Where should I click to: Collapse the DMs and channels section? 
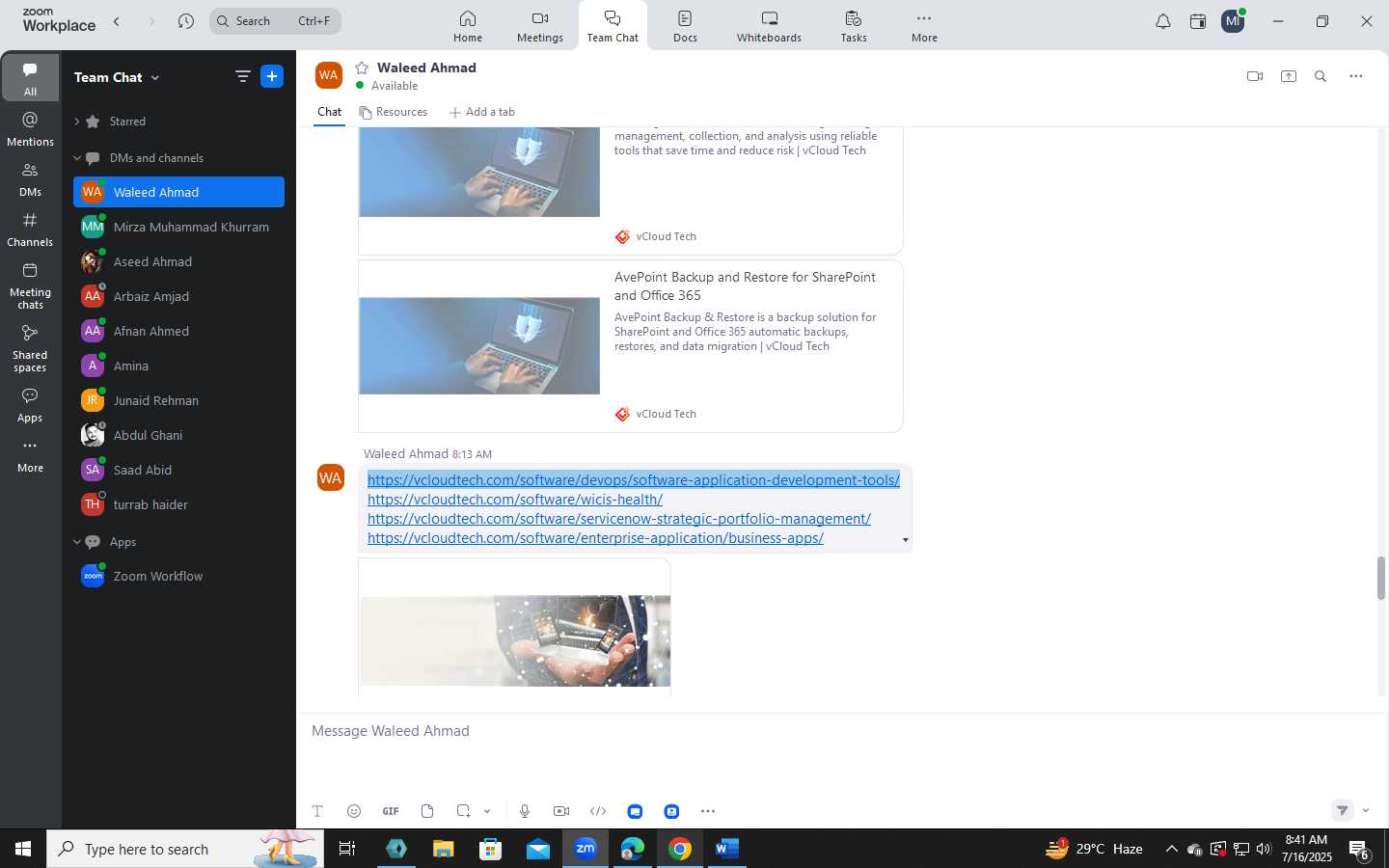76,158
